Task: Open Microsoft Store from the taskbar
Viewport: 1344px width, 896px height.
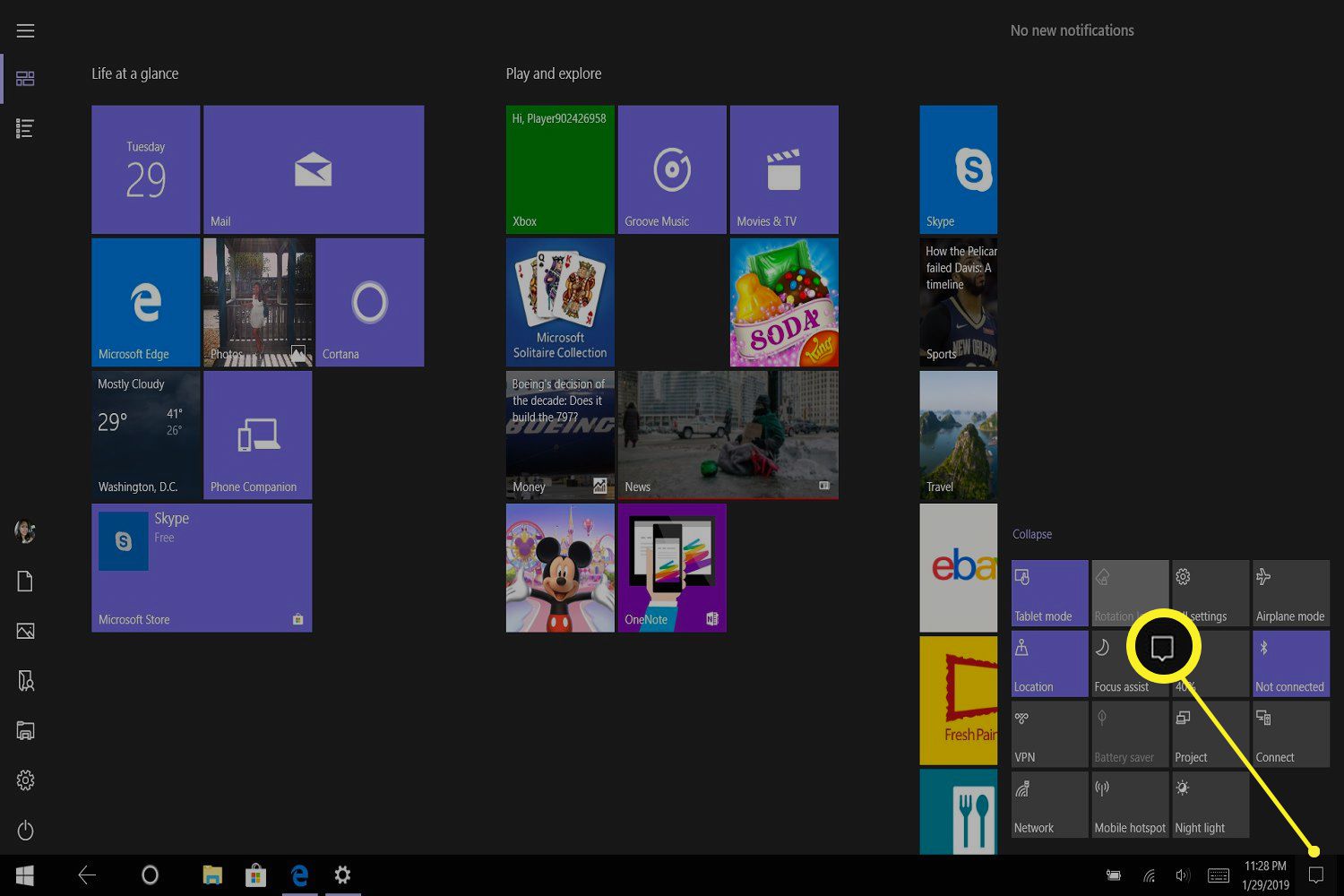Action: tap(256, 875)
